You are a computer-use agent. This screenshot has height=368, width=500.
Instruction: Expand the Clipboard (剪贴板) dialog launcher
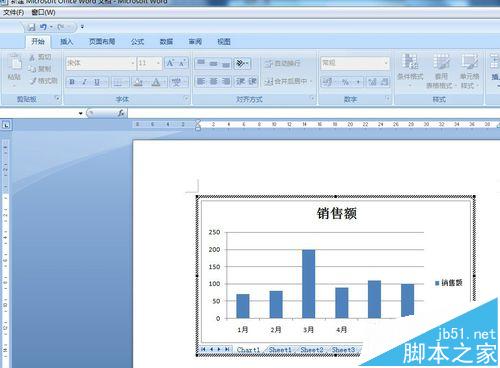tap(57, 98)
